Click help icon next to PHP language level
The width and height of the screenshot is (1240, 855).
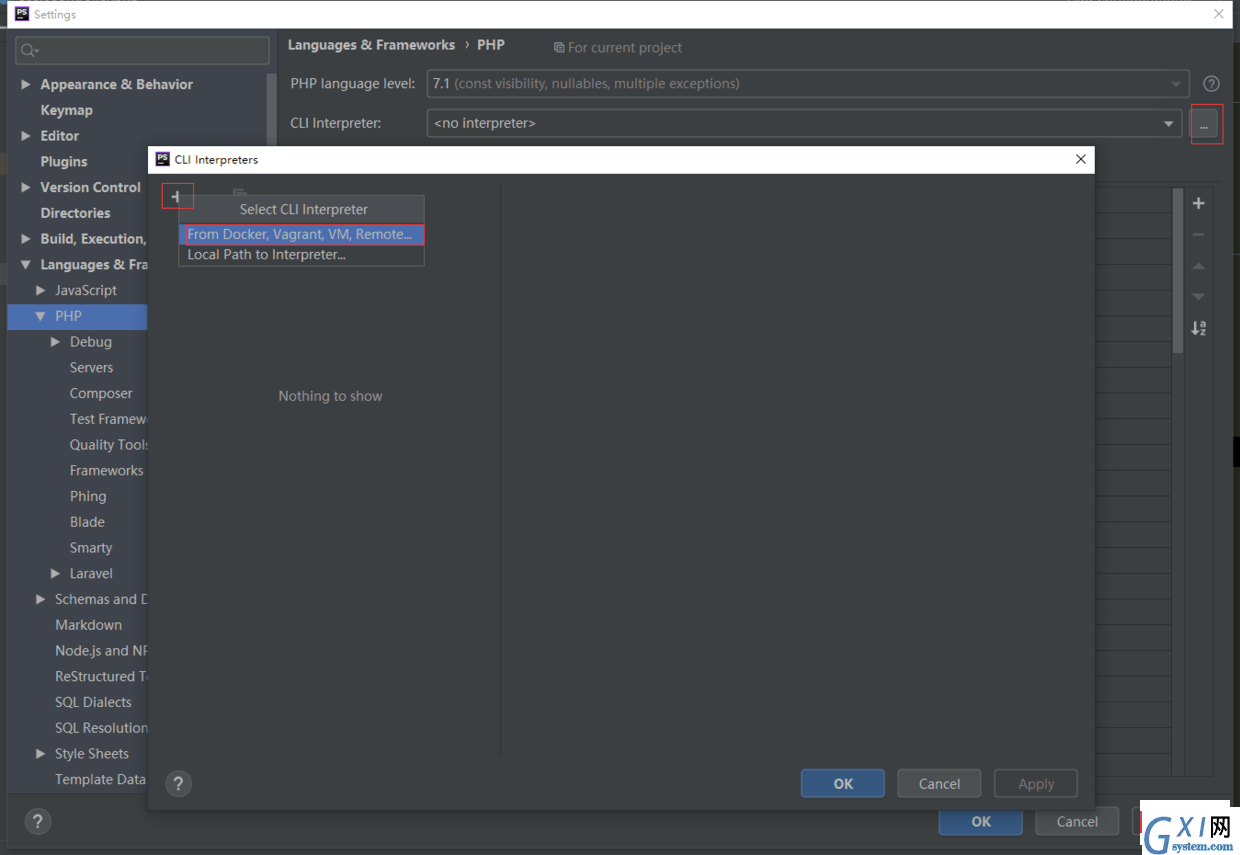click(x=1211, y=84)
